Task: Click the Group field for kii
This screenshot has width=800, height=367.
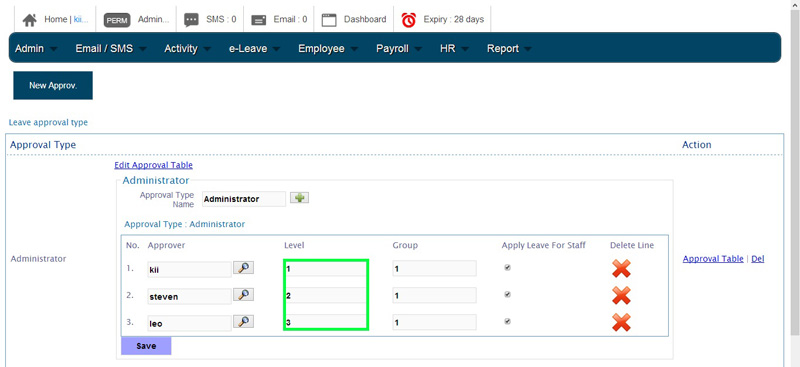Action: point(434,268)
